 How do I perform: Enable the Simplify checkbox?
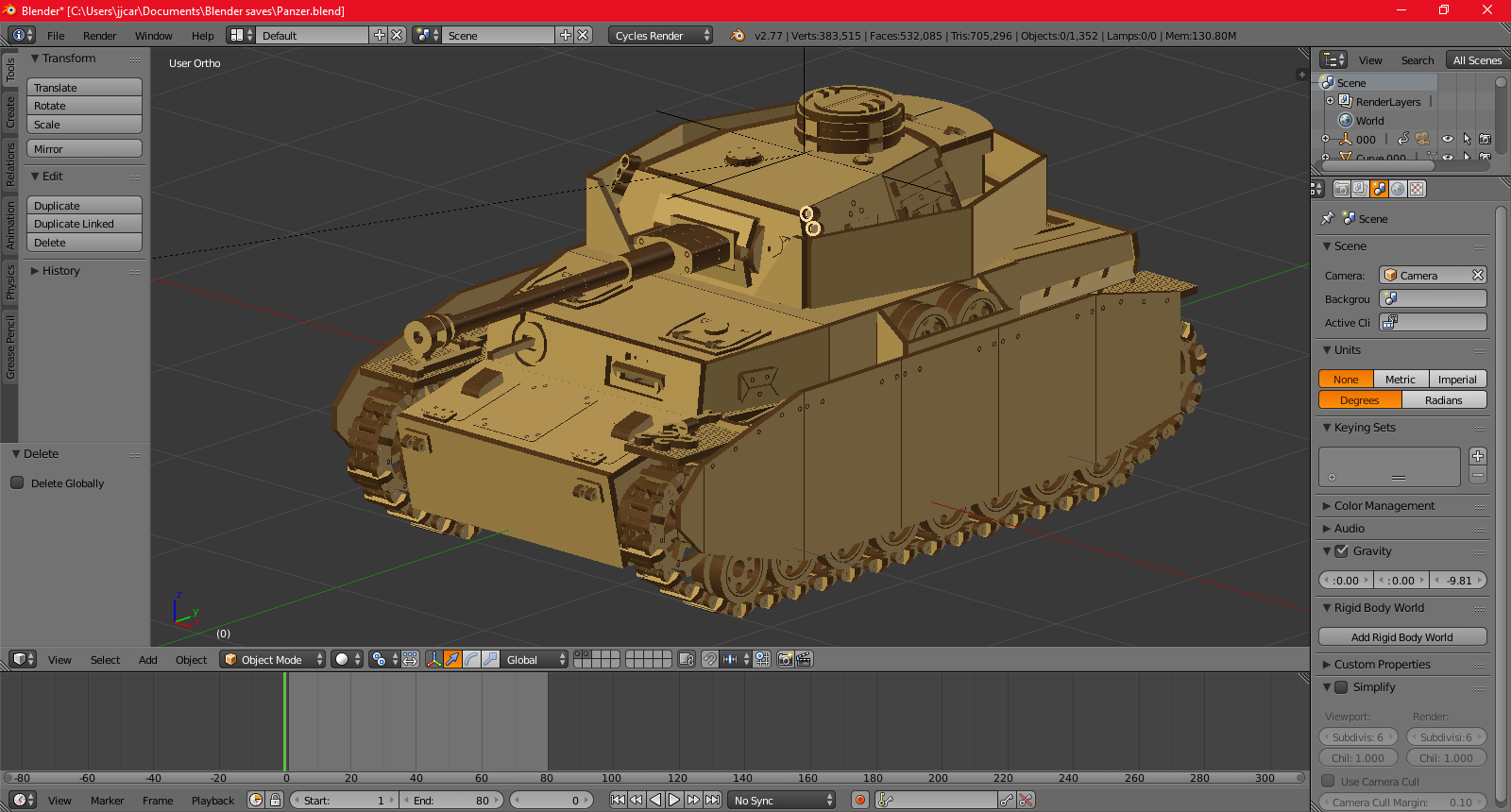[x=1341, y=686]
